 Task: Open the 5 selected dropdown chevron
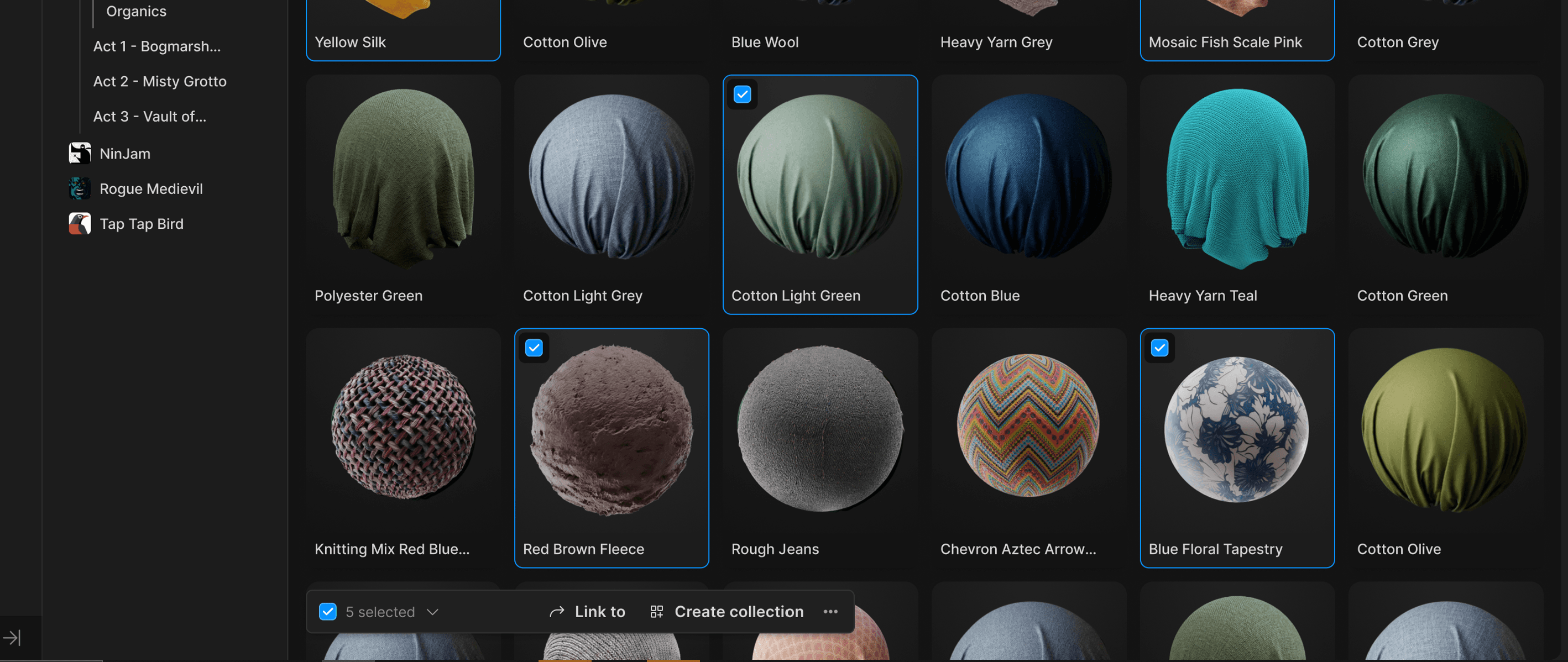tap(432, 612)
